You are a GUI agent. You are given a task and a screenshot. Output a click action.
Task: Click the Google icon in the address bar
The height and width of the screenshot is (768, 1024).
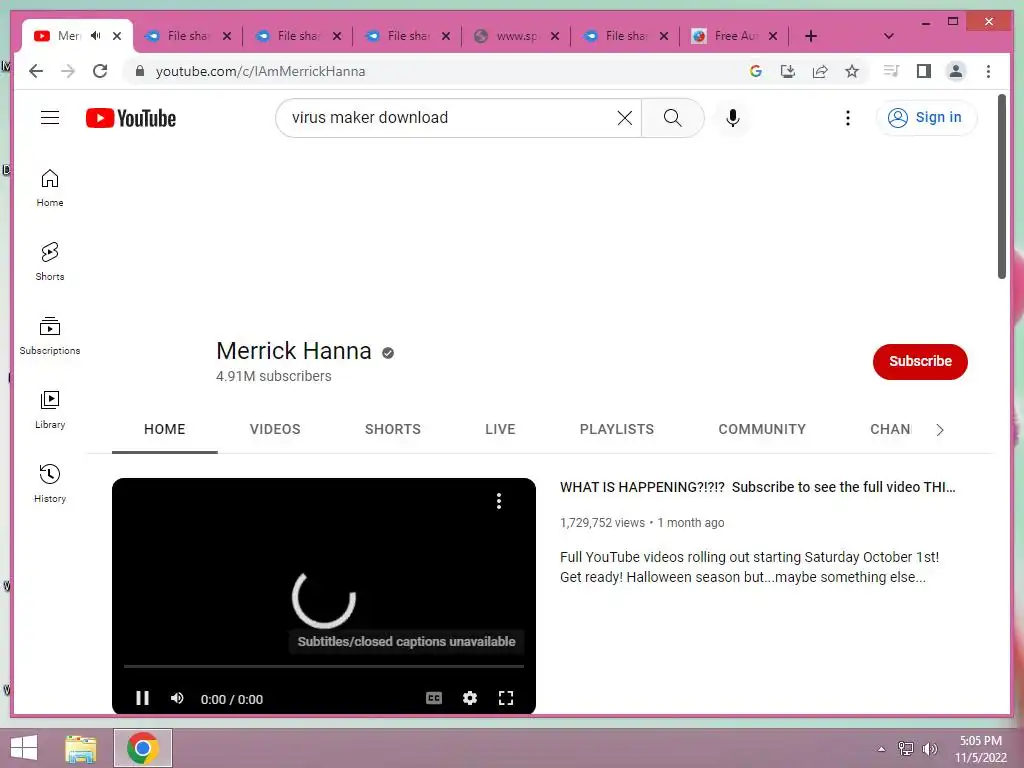coord(756,71)
